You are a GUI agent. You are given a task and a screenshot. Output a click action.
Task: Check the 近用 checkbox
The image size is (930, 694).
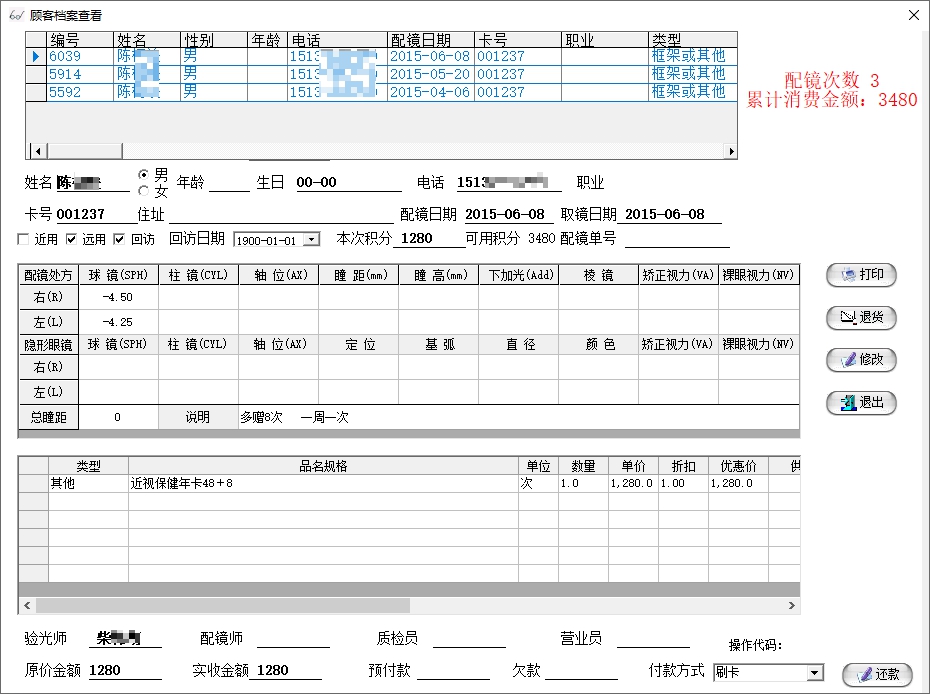pyautogui.click(x=24, y=240)
